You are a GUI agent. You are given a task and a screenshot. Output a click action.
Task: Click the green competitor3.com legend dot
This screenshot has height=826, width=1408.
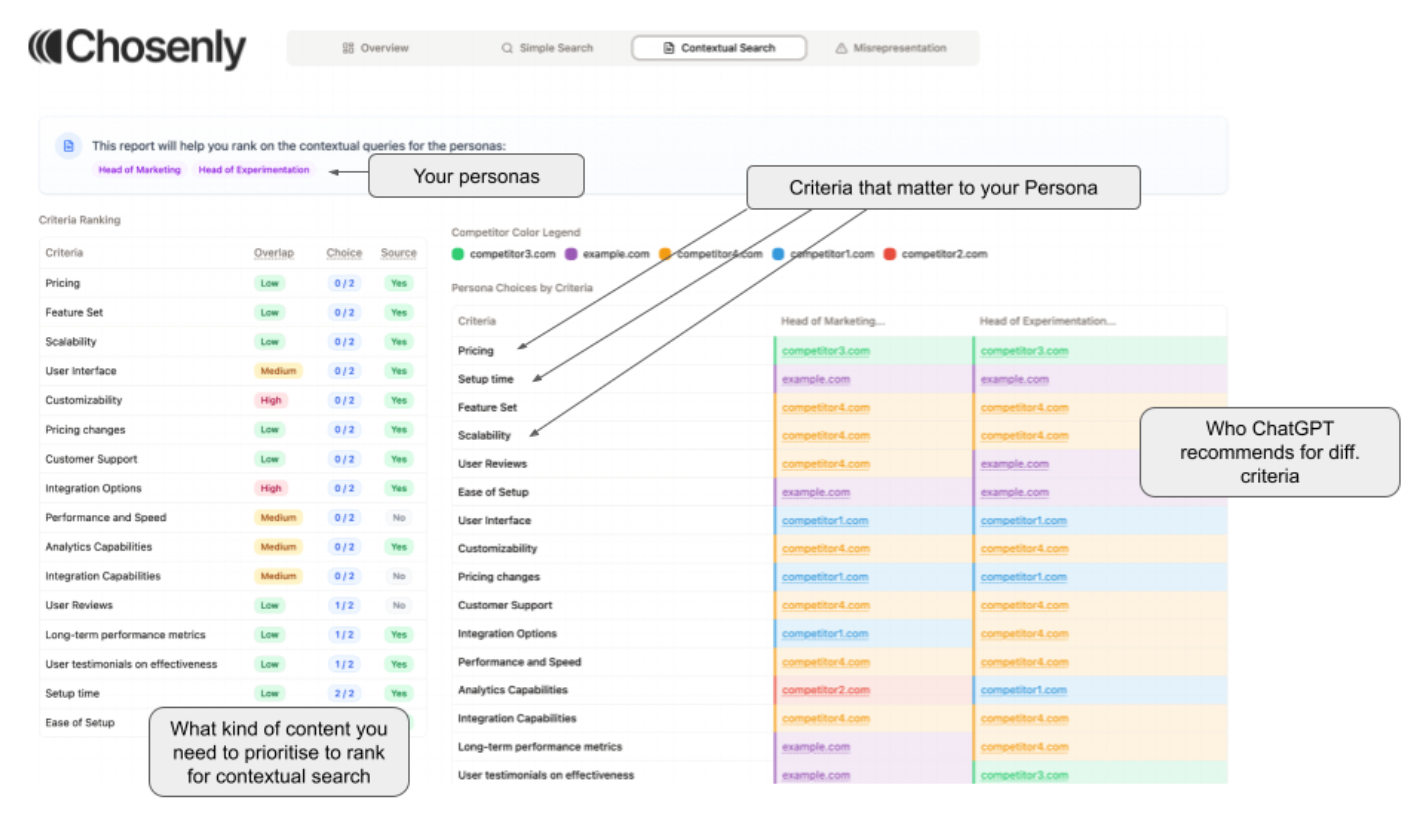pos(458,254)
